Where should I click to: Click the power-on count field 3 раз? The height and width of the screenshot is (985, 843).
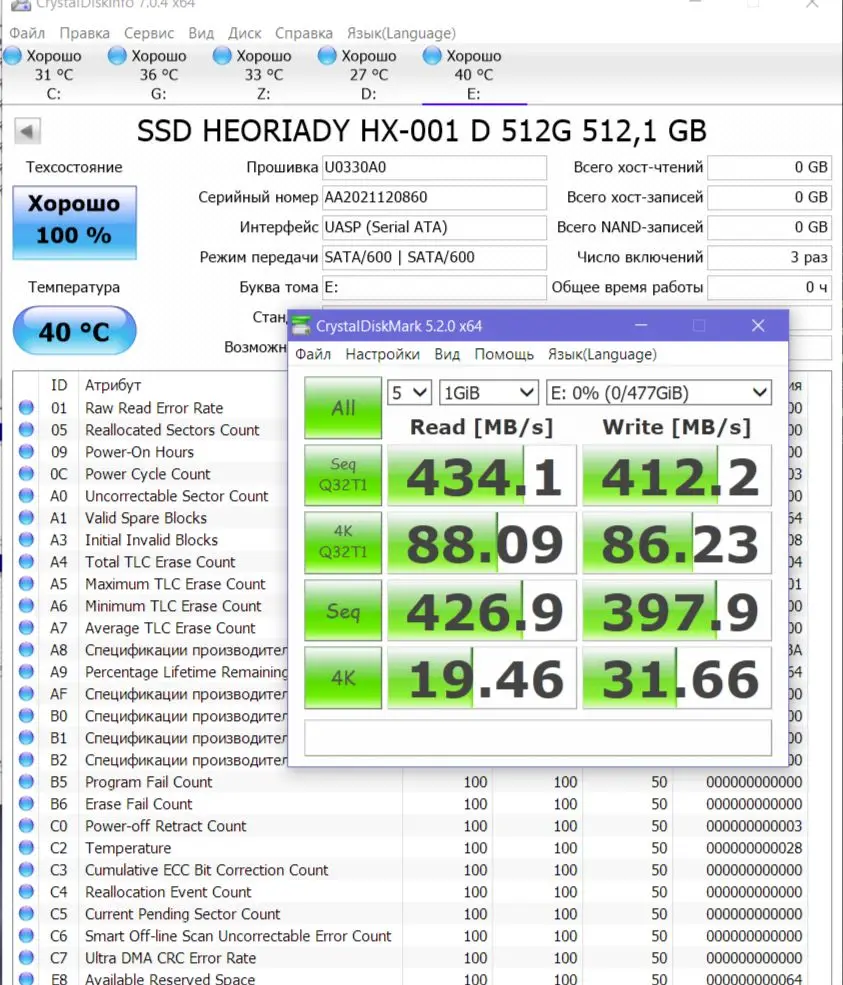(x=770, y=257)
